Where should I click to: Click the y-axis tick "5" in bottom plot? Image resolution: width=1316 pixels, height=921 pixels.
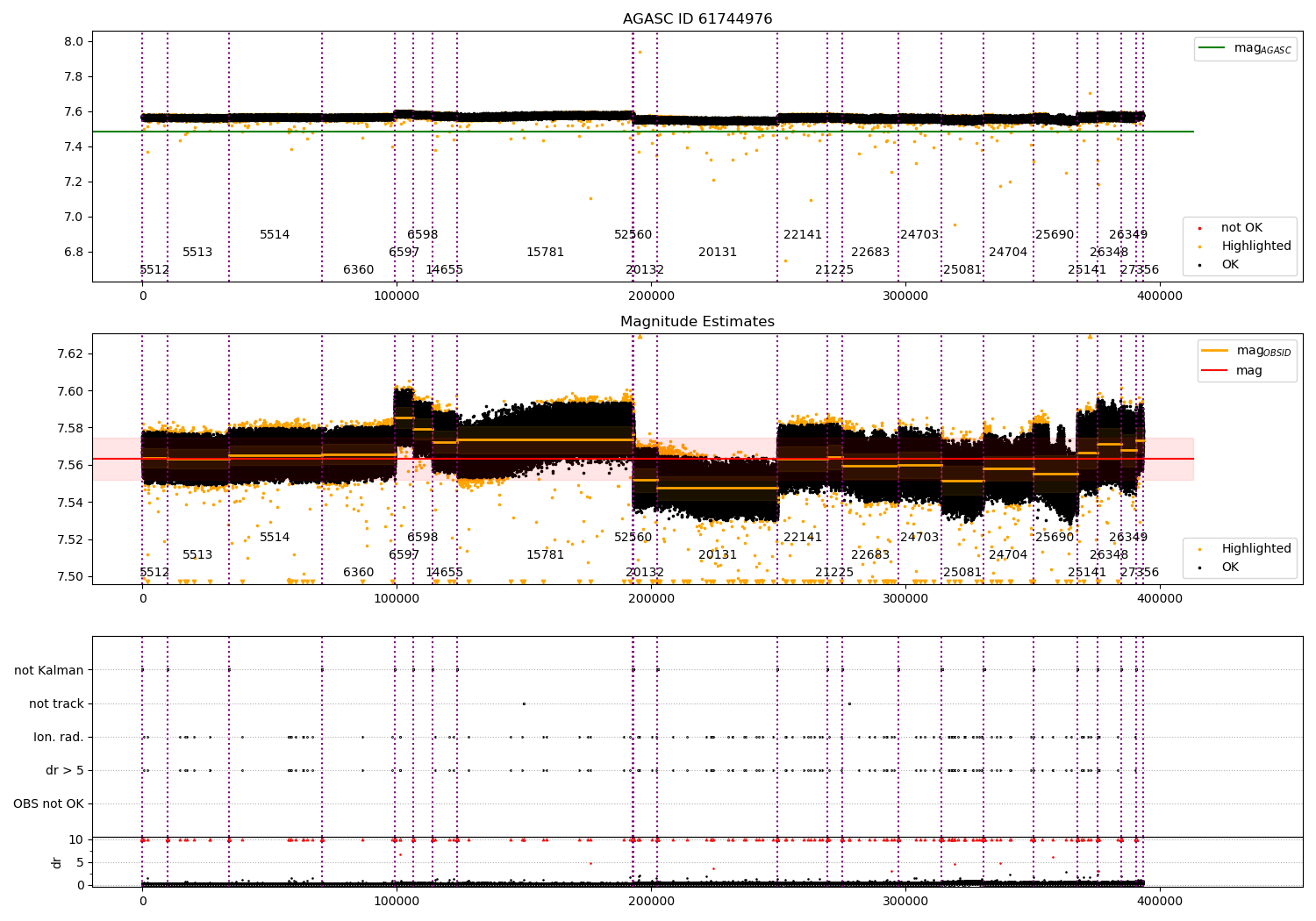coord(81,863)
